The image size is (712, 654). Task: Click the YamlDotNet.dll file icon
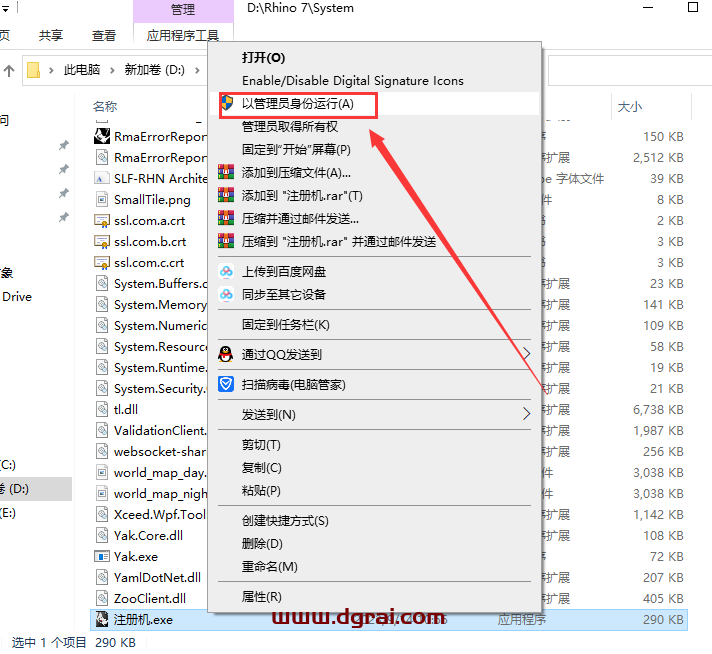pos(102,577)
